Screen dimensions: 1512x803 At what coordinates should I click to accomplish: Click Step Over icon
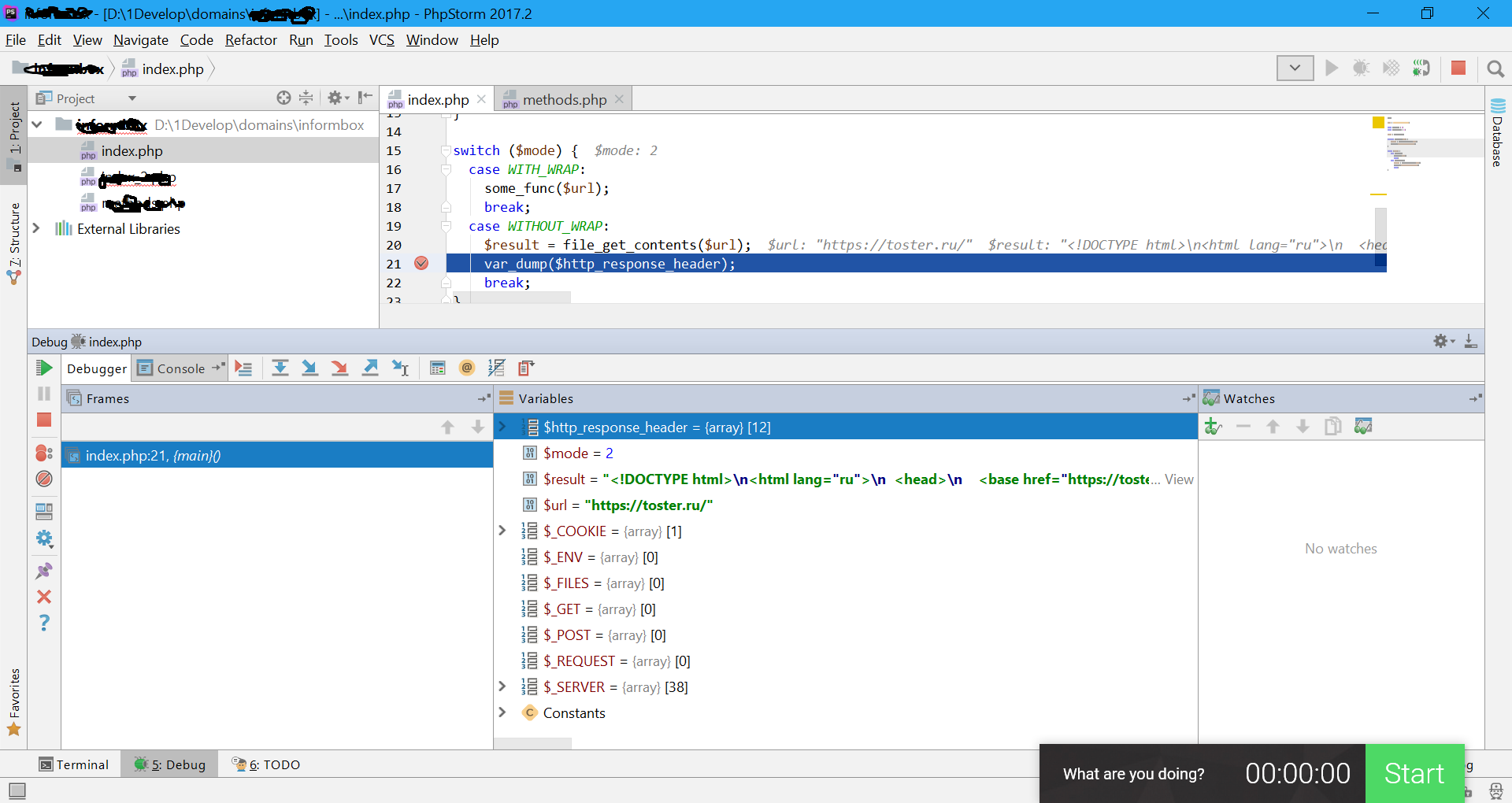[x=280, y=368]
